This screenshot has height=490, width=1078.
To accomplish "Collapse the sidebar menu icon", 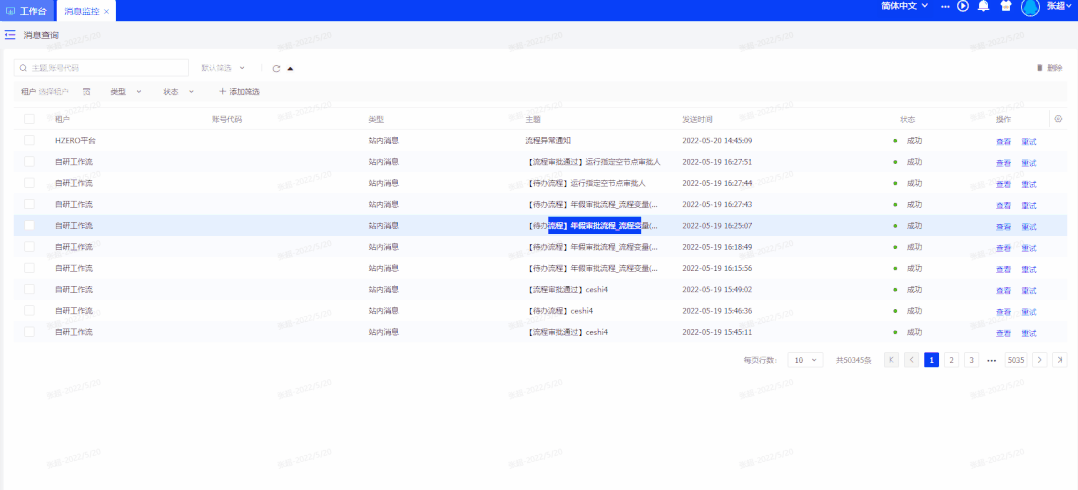I will (x=10, y=35).
